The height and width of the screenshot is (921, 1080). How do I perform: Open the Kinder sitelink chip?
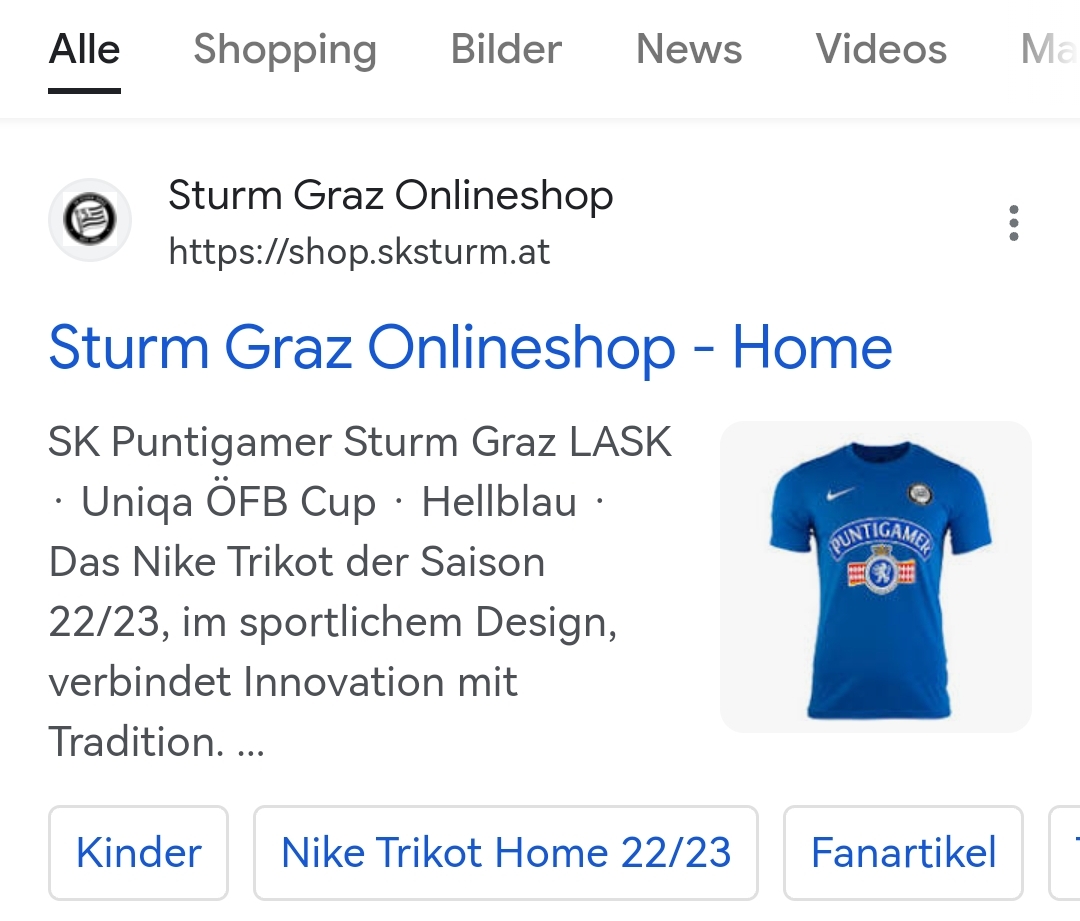[x=138, y=853]
